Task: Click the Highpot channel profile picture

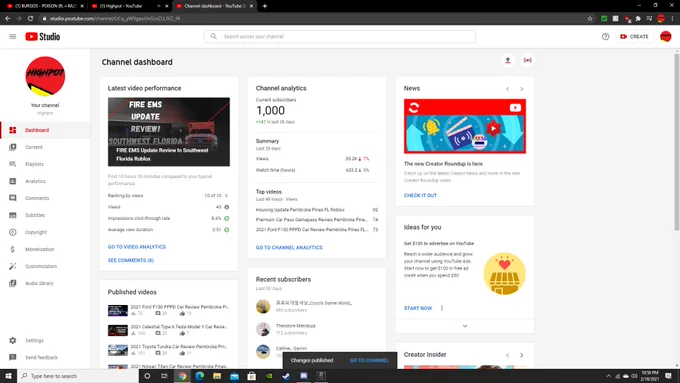Action: (45, 76)
